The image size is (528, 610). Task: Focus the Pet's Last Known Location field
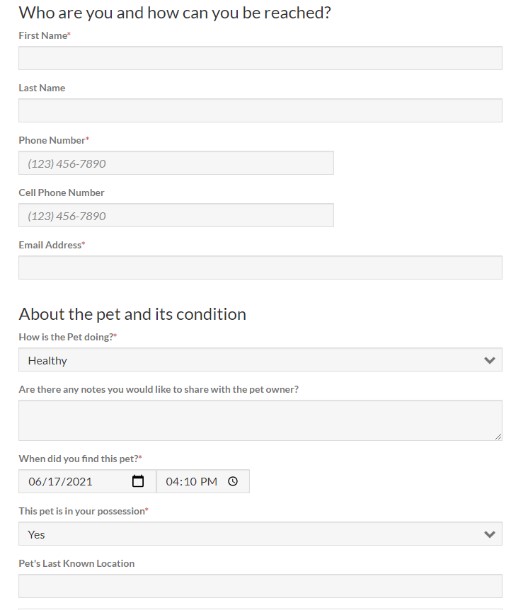pos(260,586)
